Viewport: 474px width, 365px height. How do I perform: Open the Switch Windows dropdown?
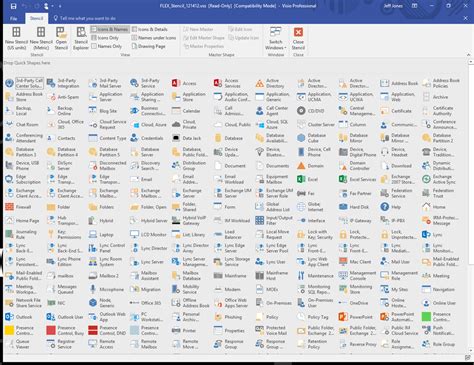[x=276, y=38]
